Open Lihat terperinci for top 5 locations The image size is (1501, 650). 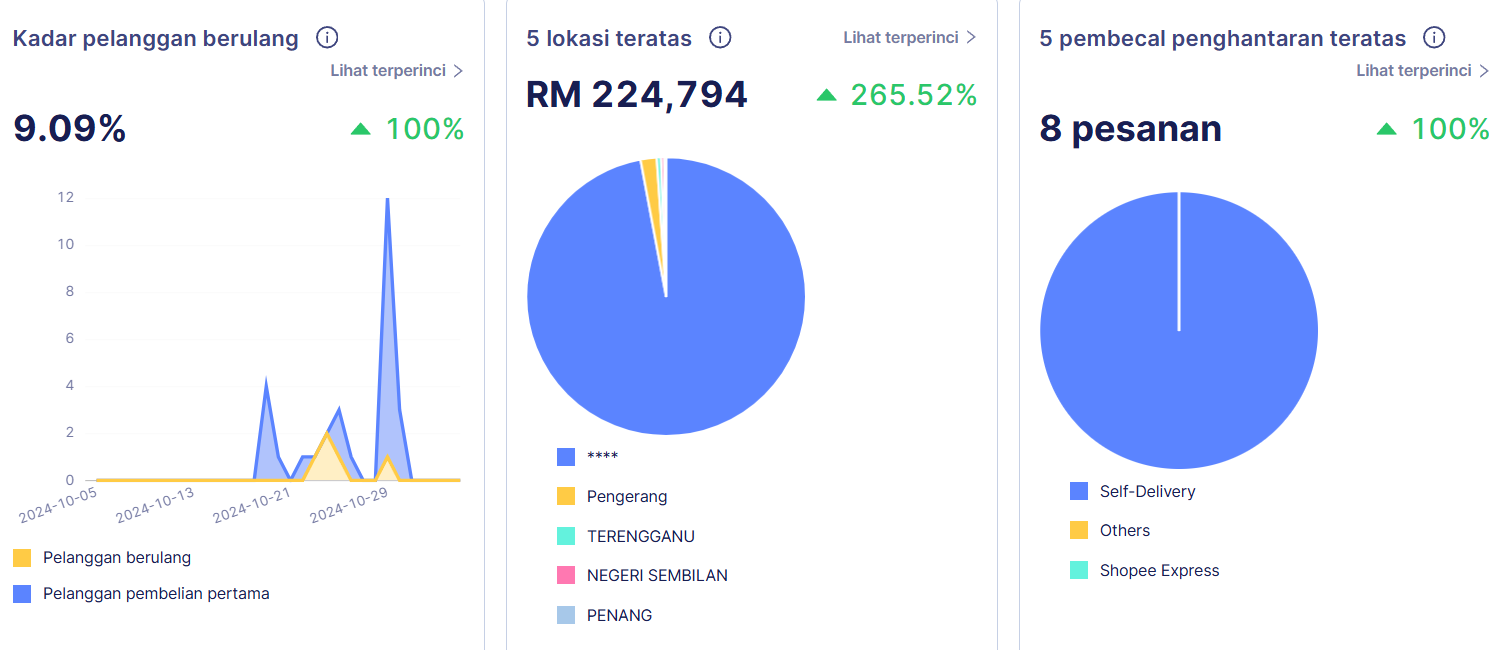pos(909,38)
